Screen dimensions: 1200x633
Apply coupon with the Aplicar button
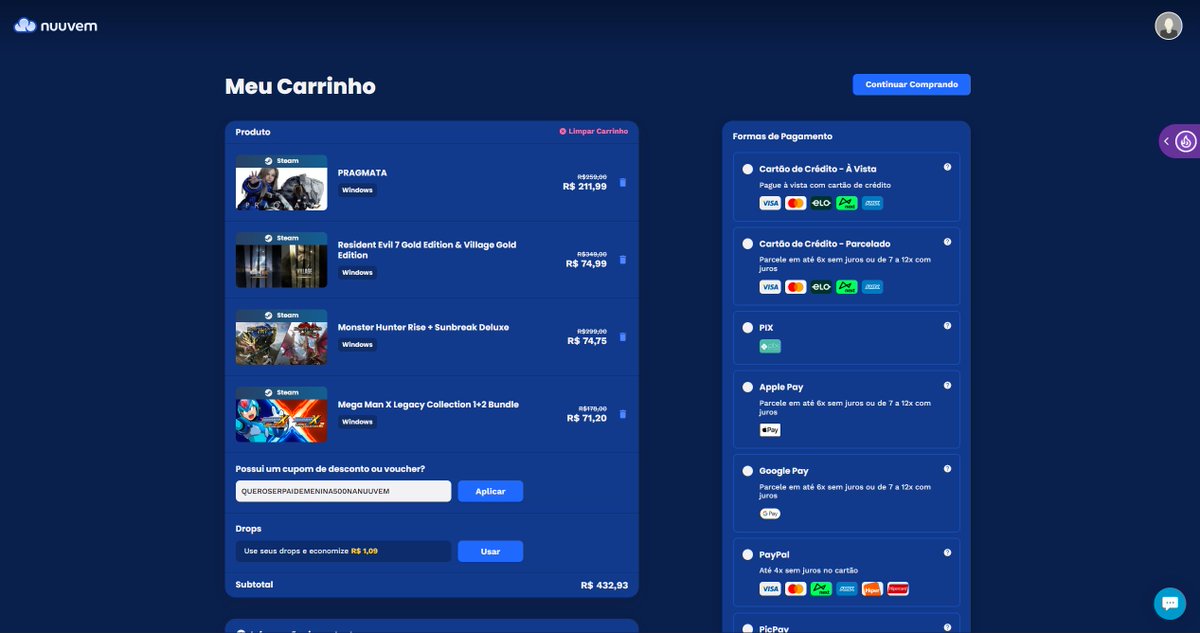(490, 491)
